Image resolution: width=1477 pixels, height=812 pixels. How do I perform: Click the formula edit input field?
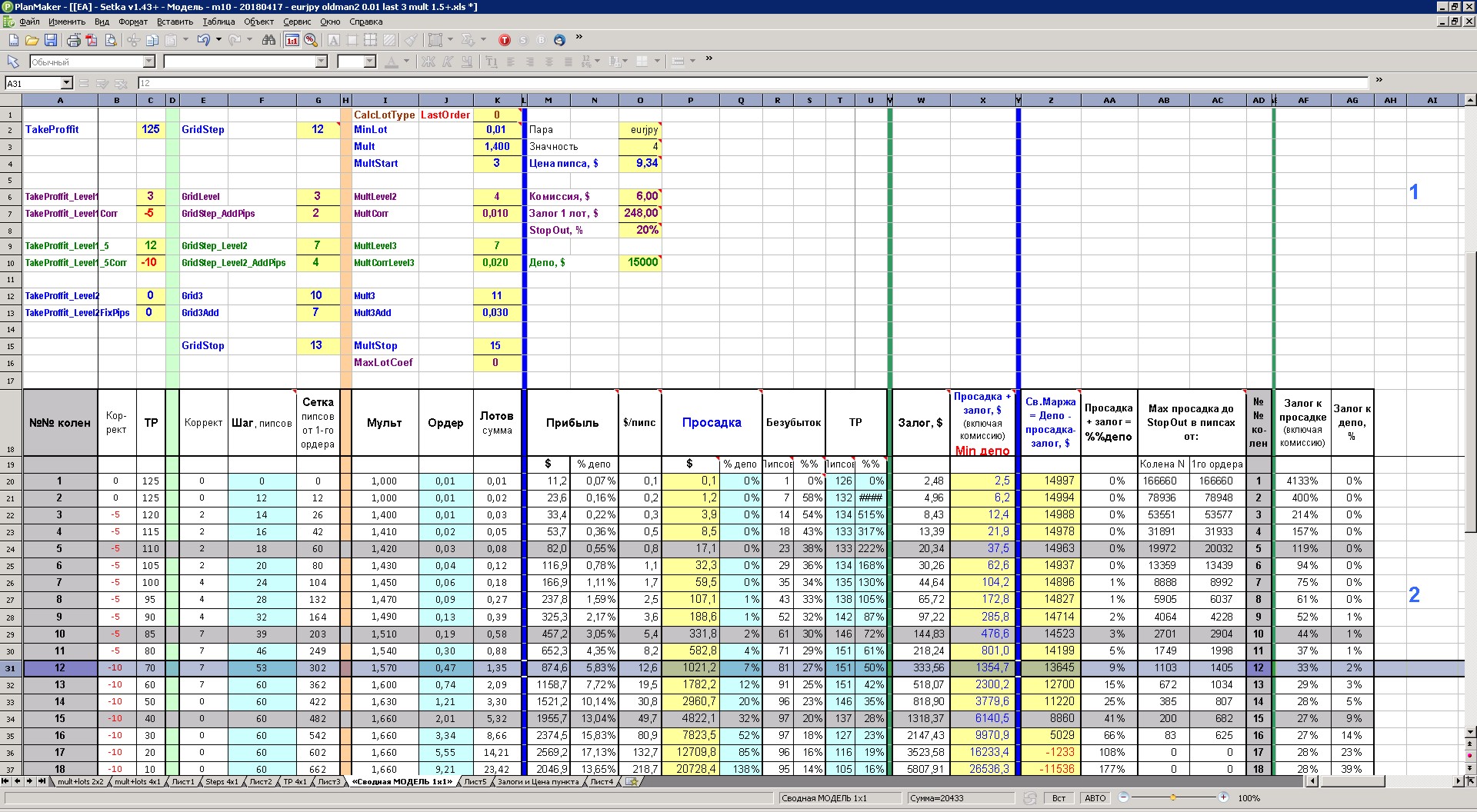click(x=752, y=83)
